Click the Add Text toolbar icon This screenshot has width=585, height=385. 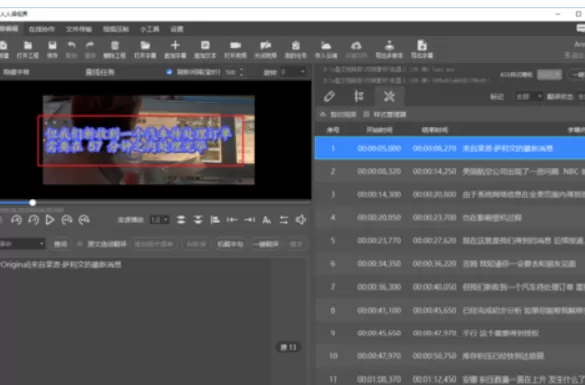tap(205, 46)
